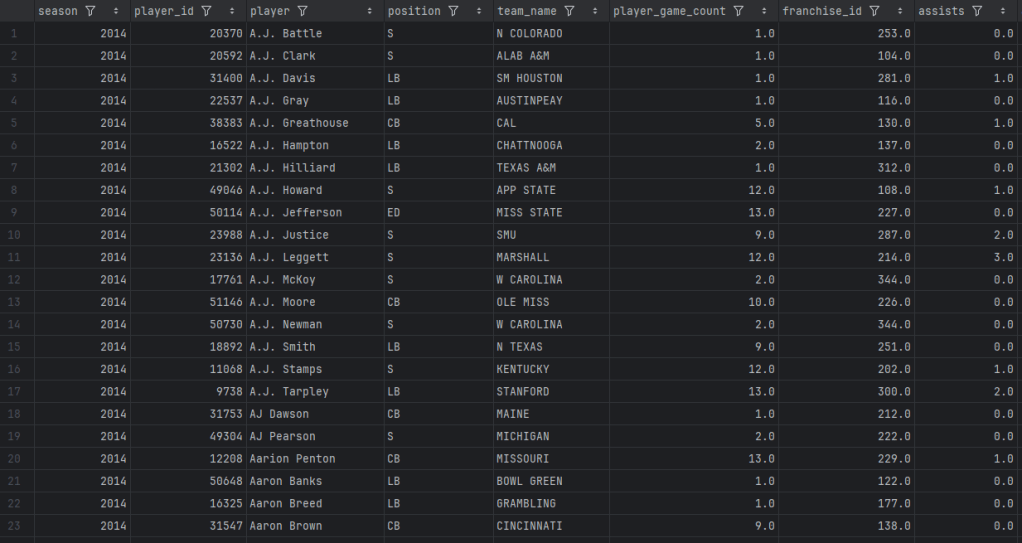Click the Aarion Penton player cell
The image size is (1022, 543).
click(292, 459)
